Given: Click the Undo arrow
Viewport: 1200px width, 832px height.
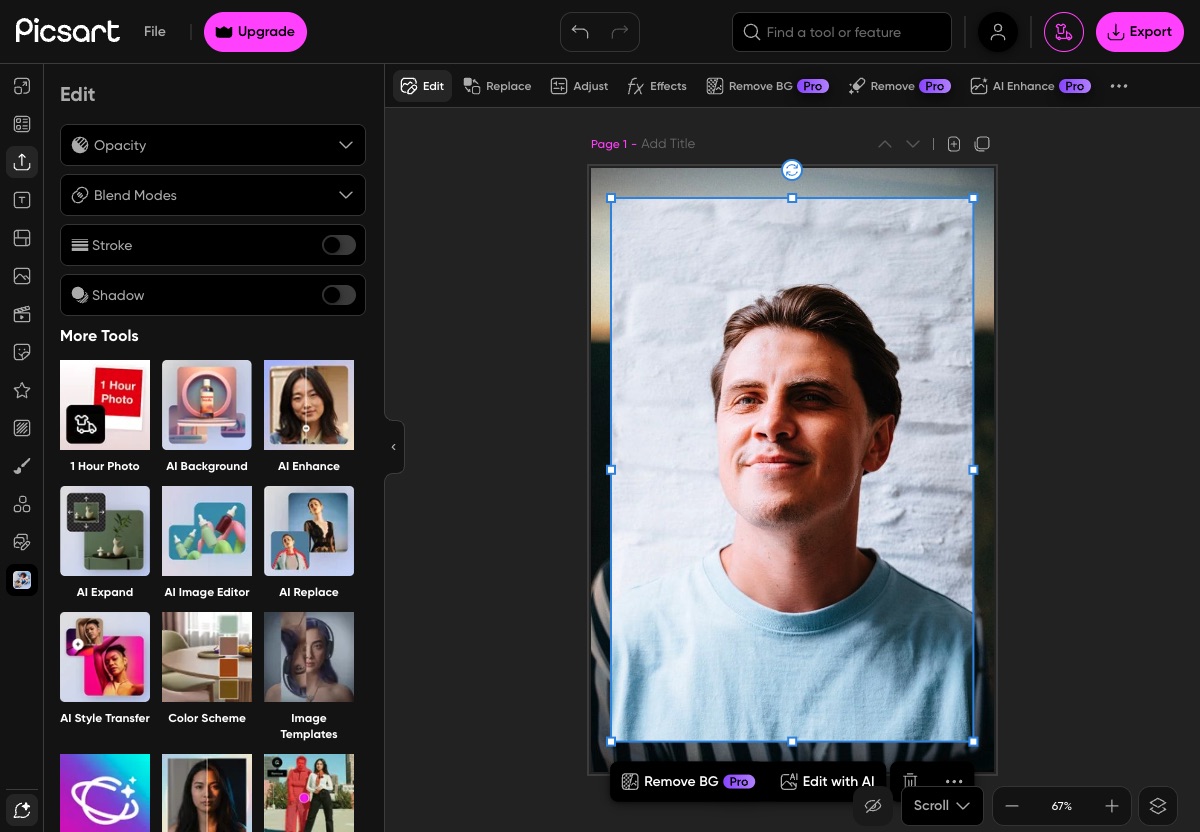Looking at the screenshot, I should click(x=580, y=32).
